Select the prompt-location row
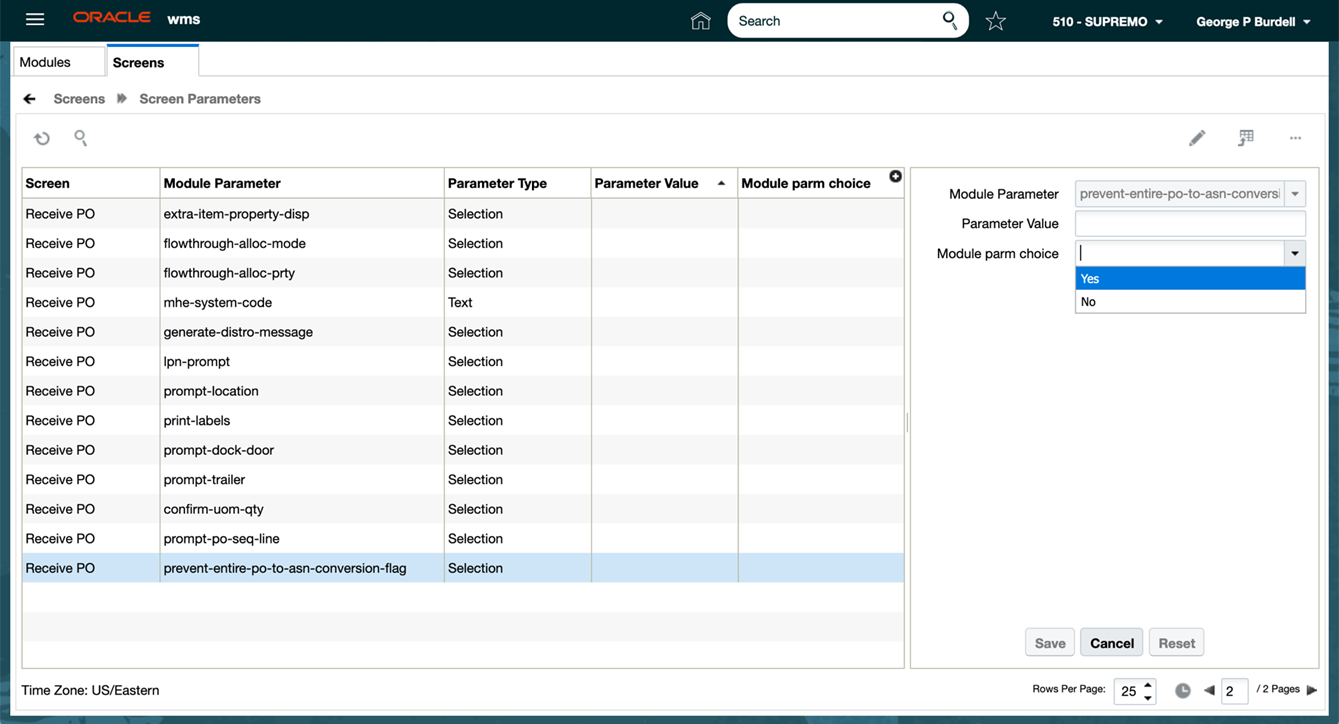Viewport: 1339px width, 724px height. tap(463, 391)
